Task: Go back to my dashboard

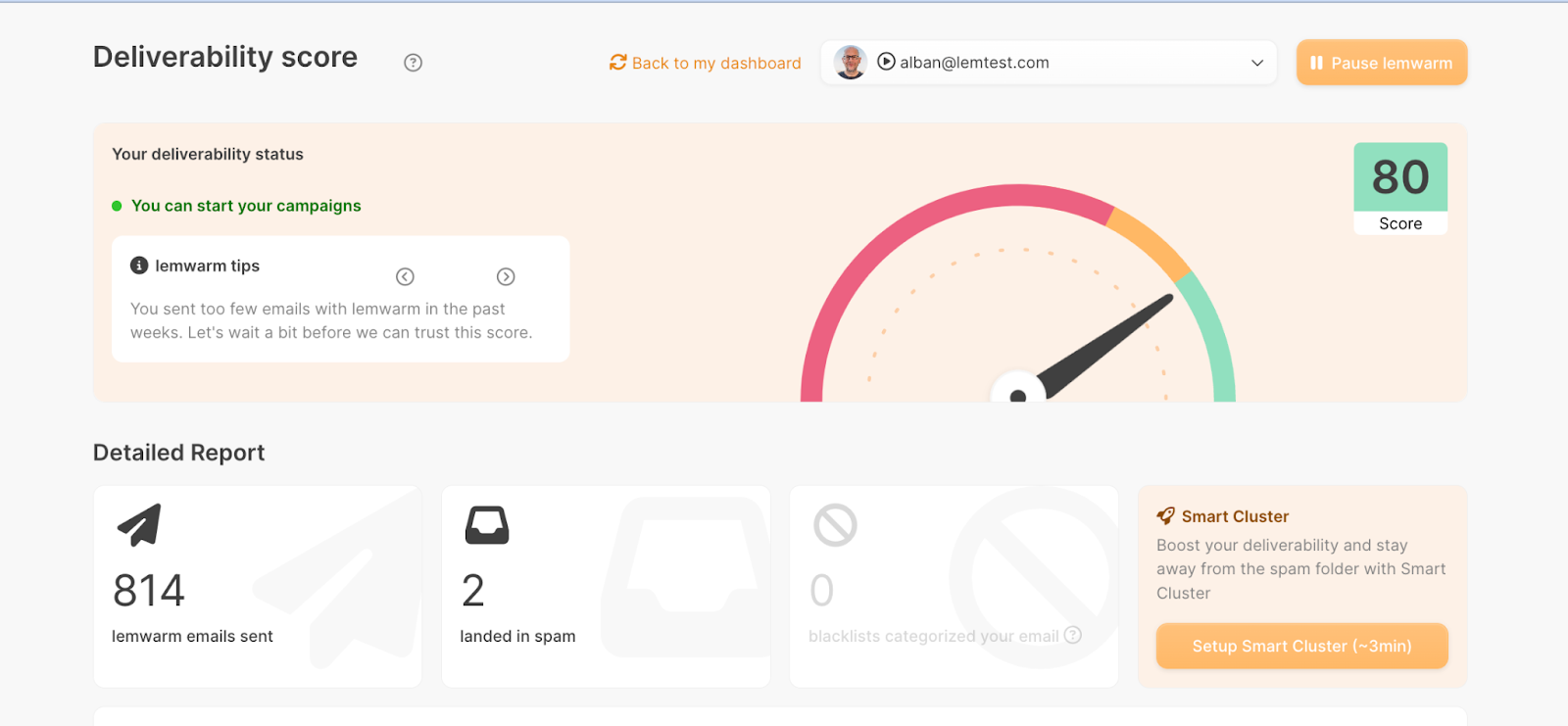Action: (x=715, y=63)
